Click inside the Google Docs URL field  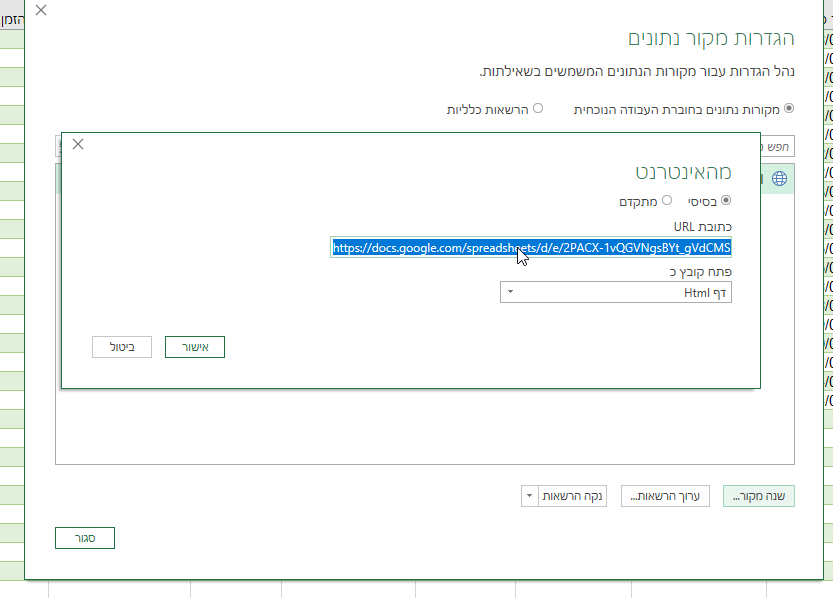tap(531, 247)
